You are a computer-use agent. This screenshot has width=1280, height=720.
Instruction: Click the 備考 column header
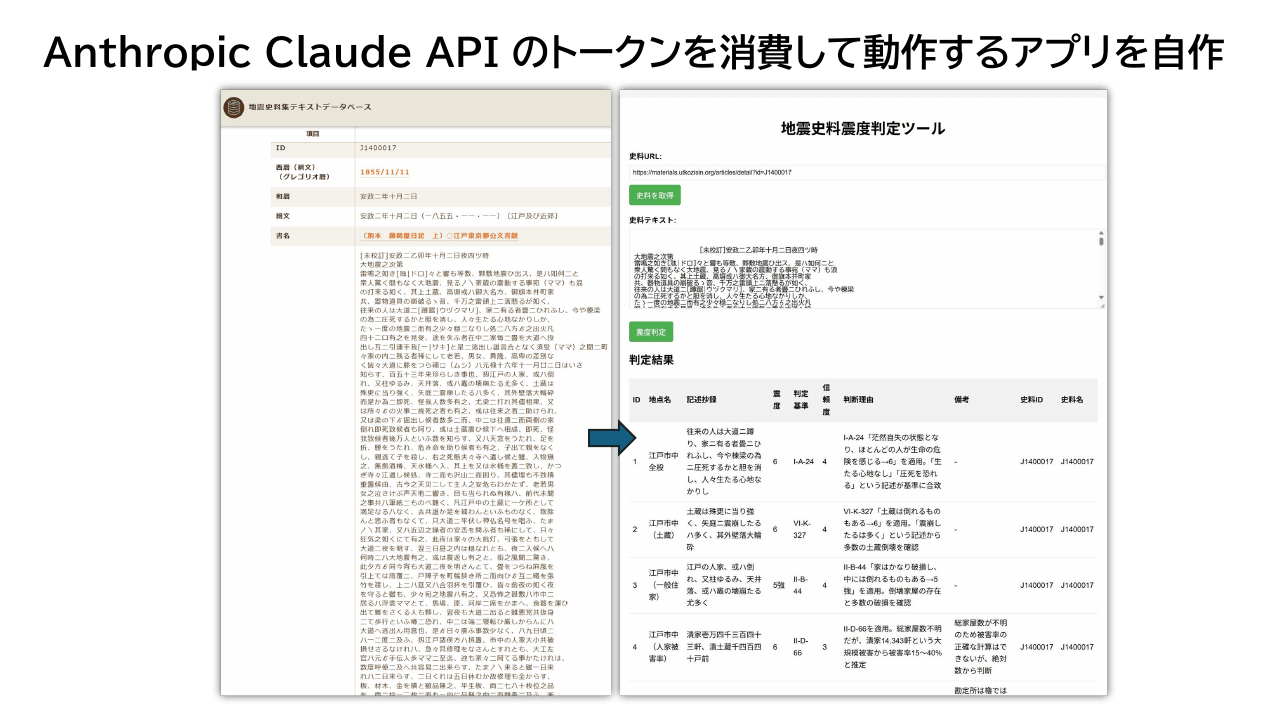click(962, 400)
